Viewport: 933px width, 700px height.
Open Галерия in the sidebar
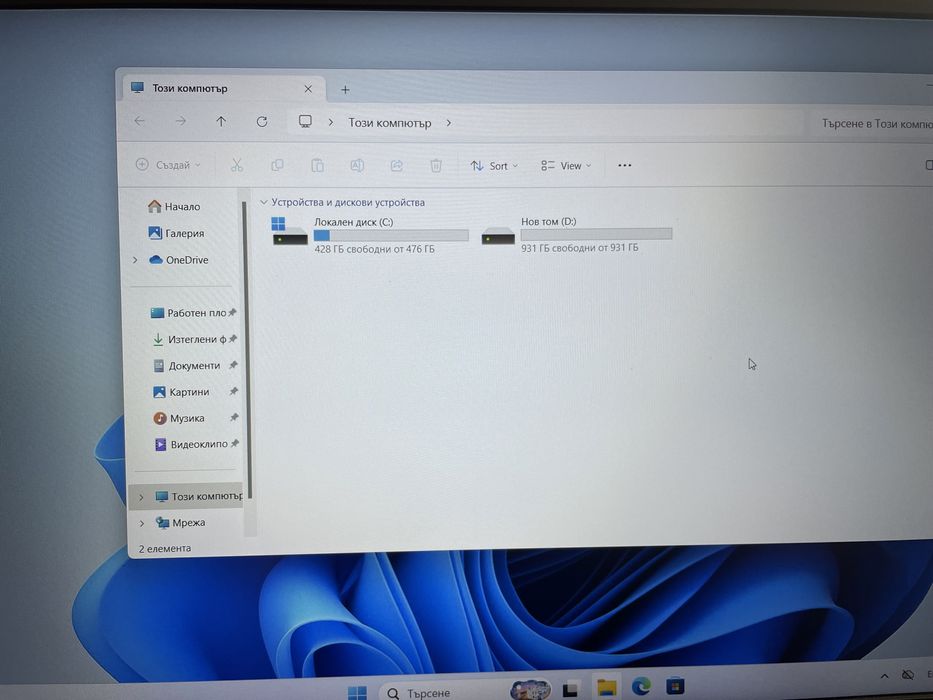tap(176, 233)
